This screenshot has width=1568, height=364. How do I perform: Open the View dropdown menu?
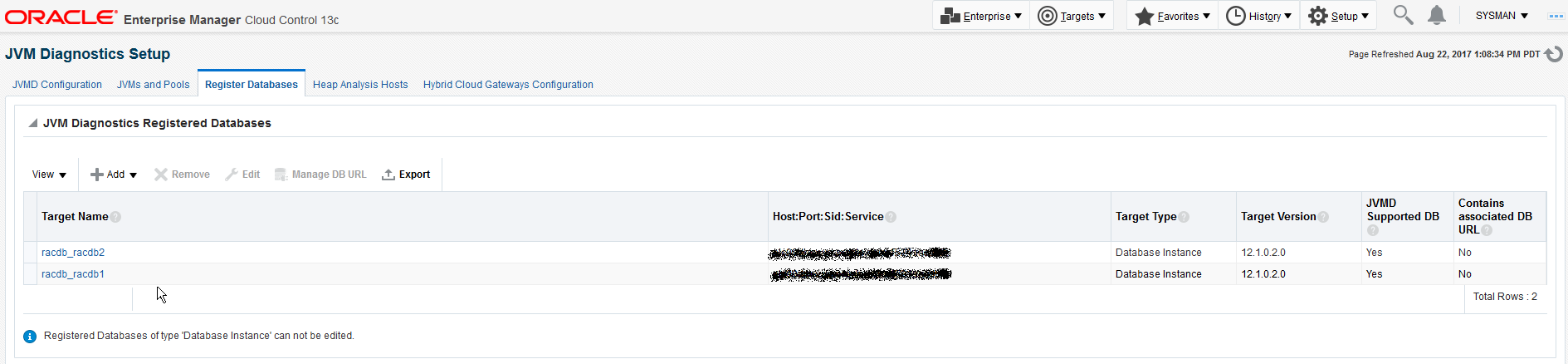pos(49,175)
